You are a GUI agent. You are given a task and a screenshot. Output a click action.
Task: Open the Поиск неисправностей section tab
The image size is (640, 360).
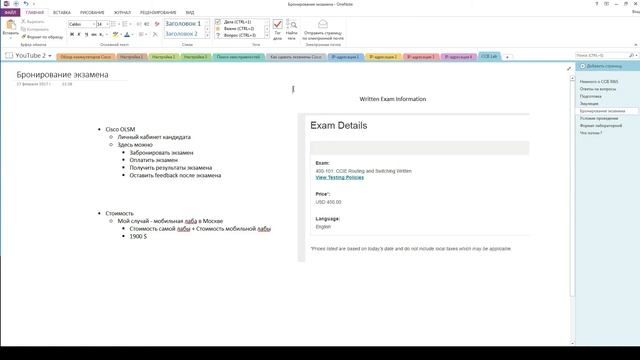click(238, 57)
